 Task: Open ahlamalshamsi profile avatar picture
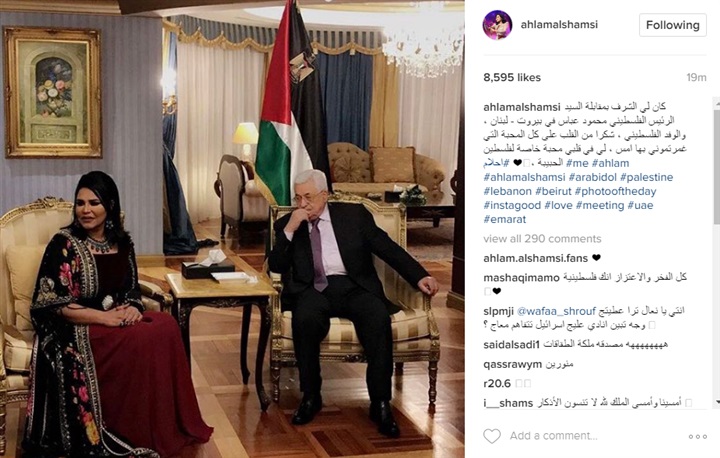click(x=497, y=25)
